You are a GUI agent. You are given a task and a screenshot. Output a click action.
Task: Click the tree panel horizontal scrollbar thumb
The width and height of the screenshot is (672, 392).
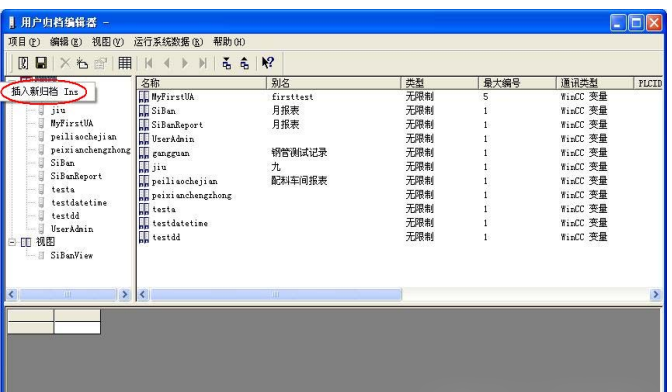[68, 294]
